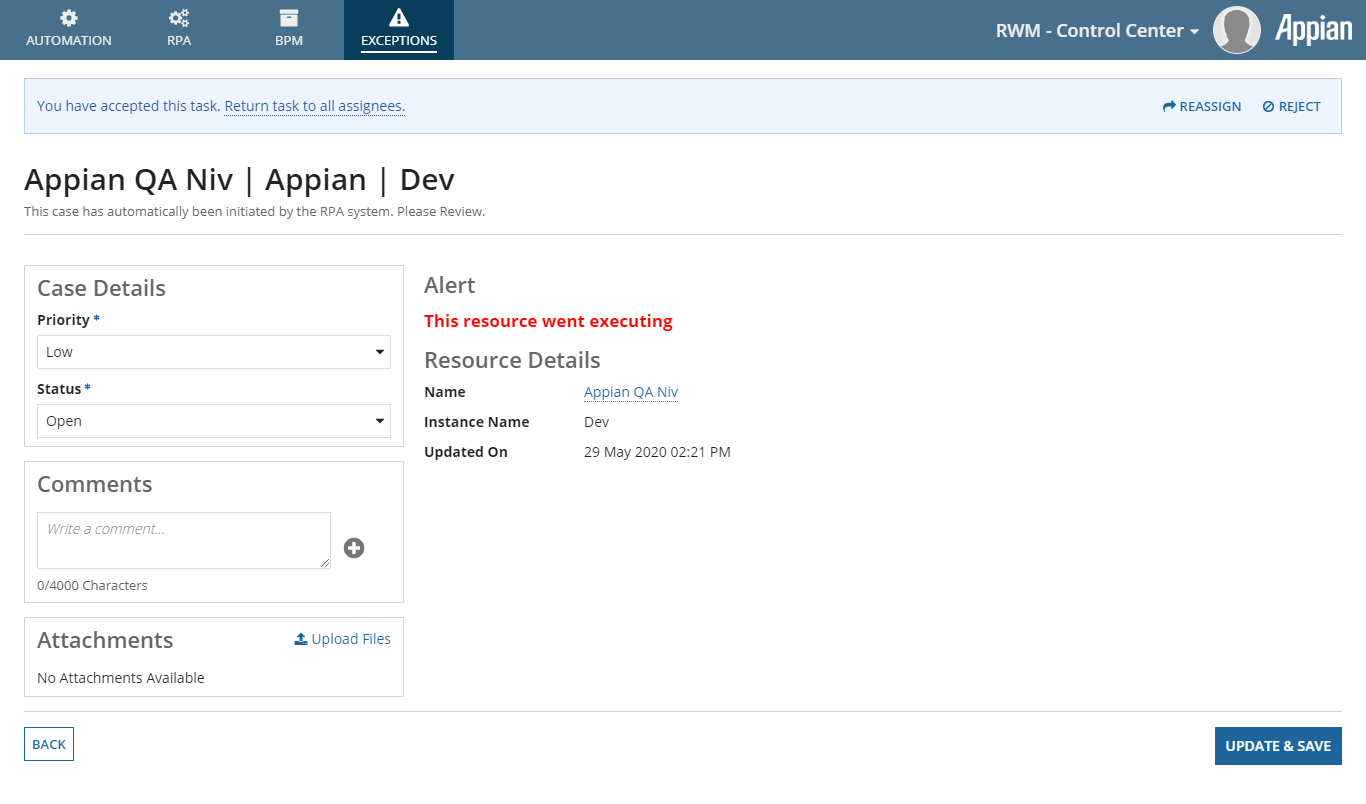Screen dimensions: 1366x804
Task: Focus the Write a comment field
Action: tap(184, 541)
